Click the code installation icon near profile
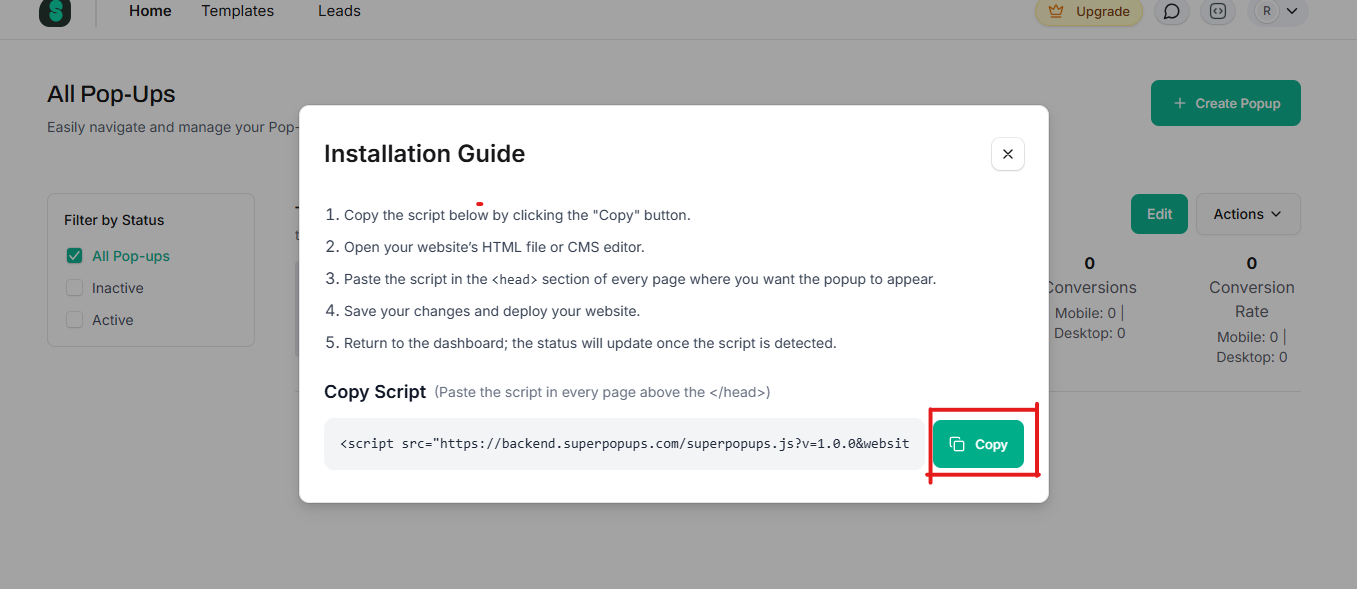The width and height of the screenshot is (1357, 589). (x=1218, y=11)
